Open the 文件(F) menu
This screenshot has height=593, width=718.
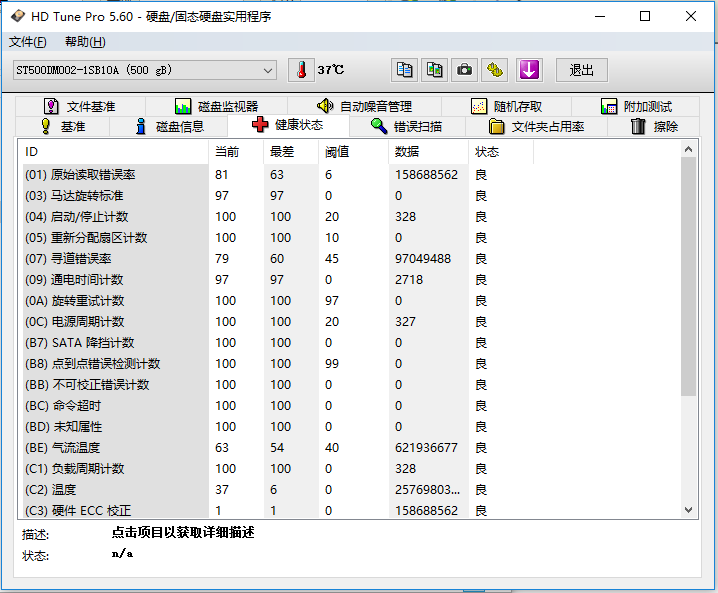[x=27, y=42]
